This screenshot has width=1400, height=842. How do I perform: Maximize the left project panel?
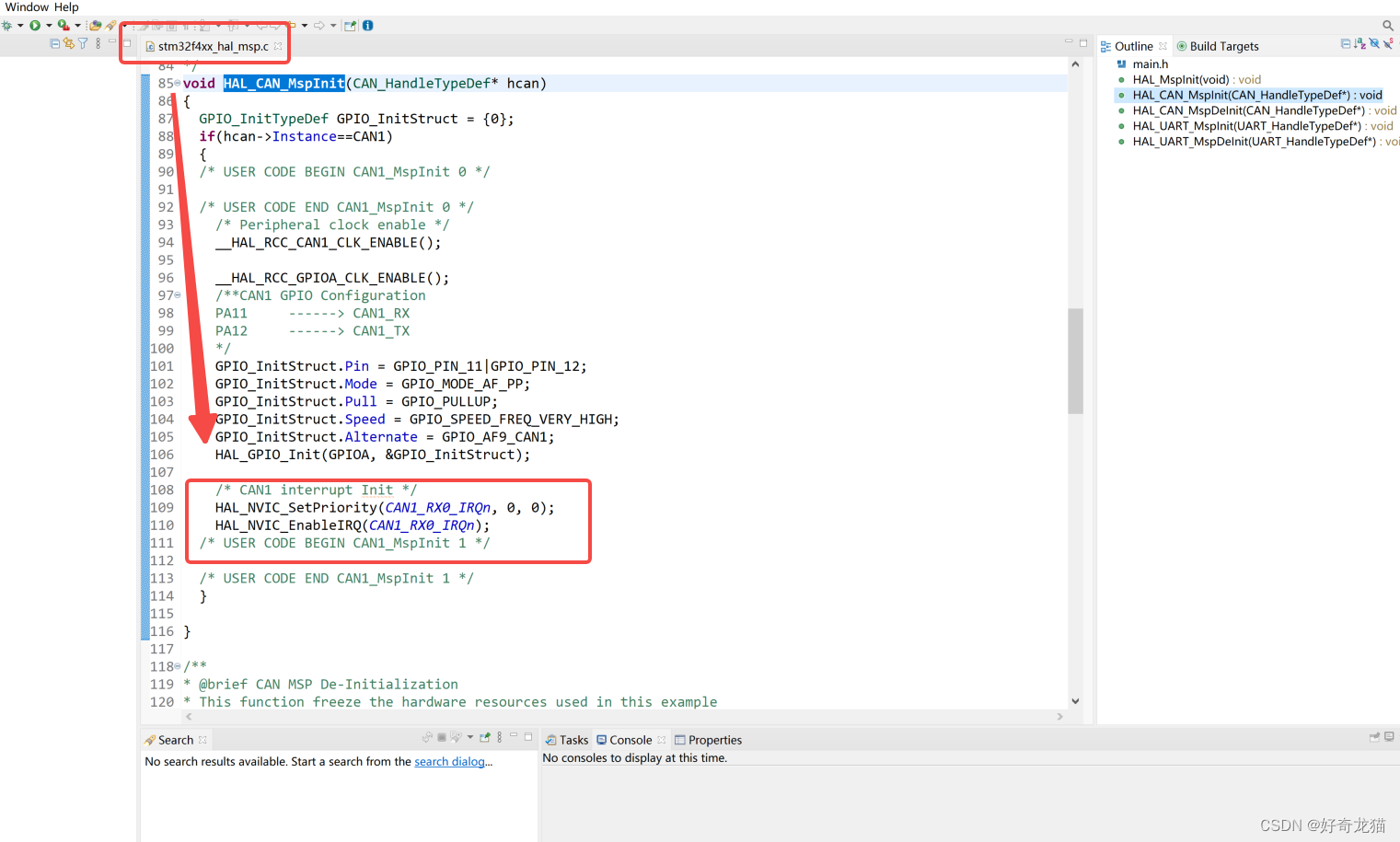pos(127,43)
